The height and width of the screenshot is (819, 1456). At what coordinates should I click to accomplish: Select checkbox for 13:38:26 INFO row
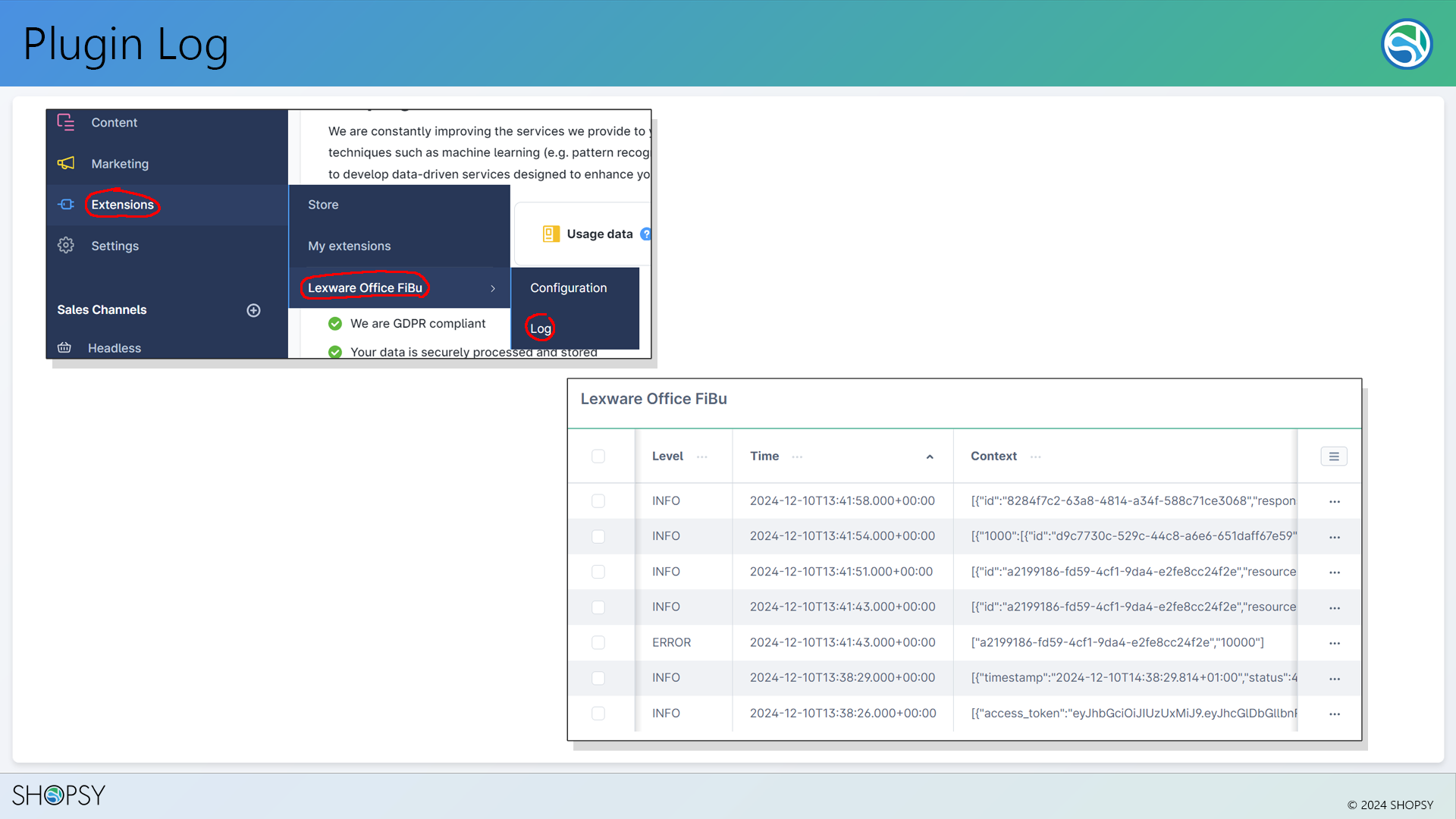598,713
